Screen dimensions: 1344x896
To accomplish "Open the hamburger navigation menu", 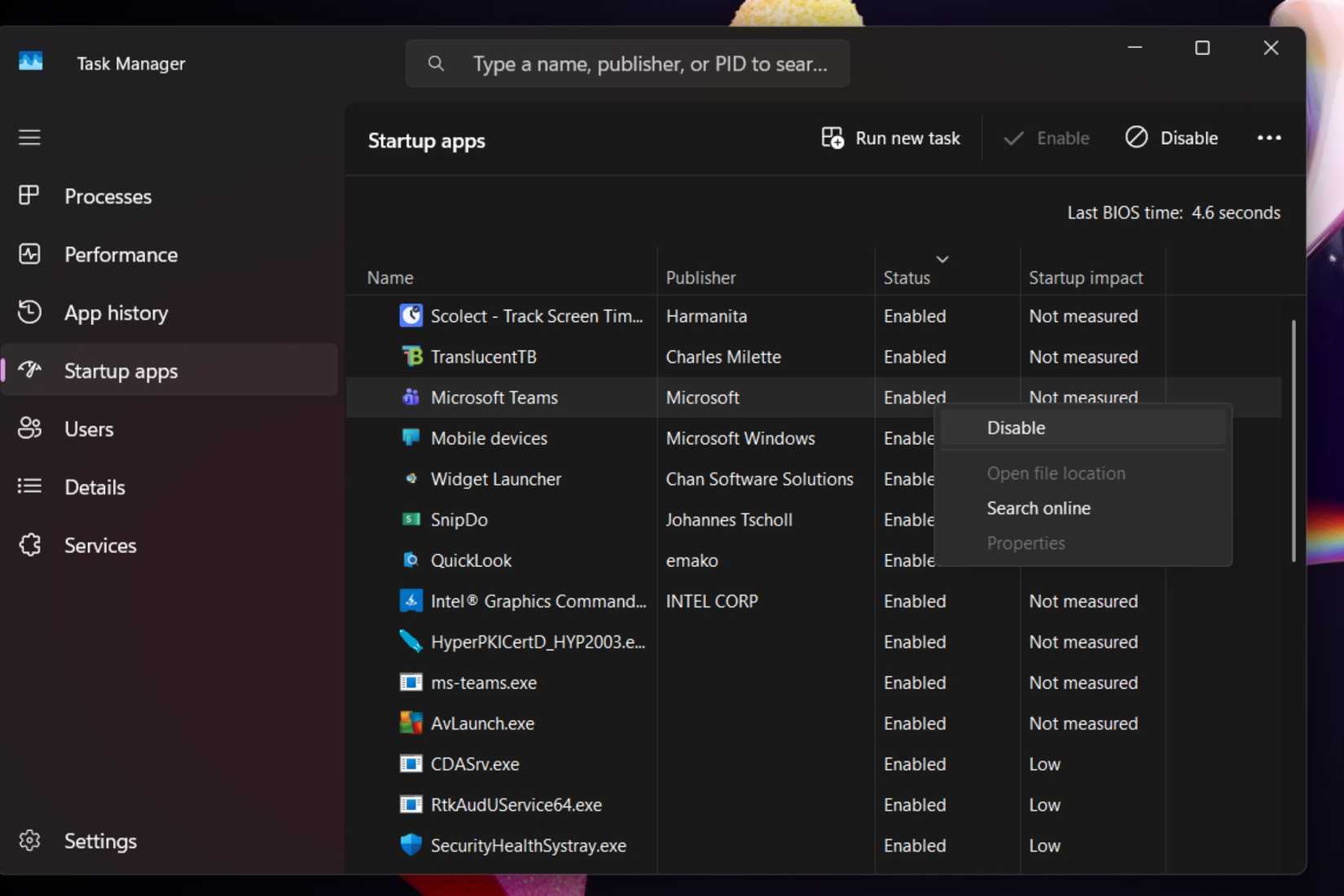I will click(29, 137).
